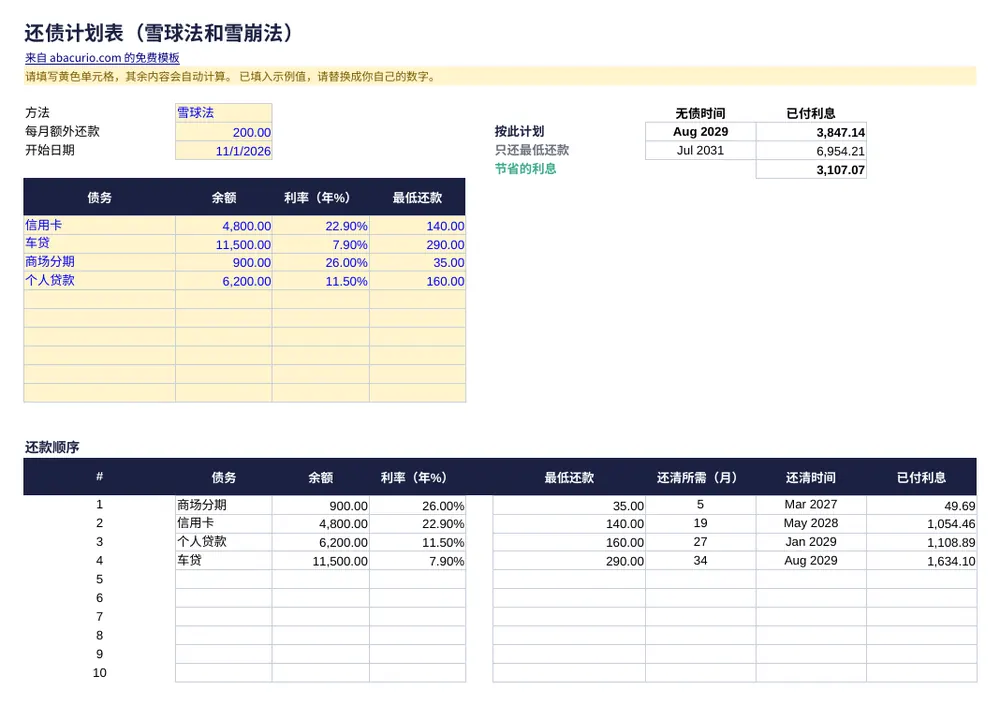Select months-to-payoff 27 in the 个人贷款 row
The width and height of the screenshot is (1000, 705).
coord(700,542)
